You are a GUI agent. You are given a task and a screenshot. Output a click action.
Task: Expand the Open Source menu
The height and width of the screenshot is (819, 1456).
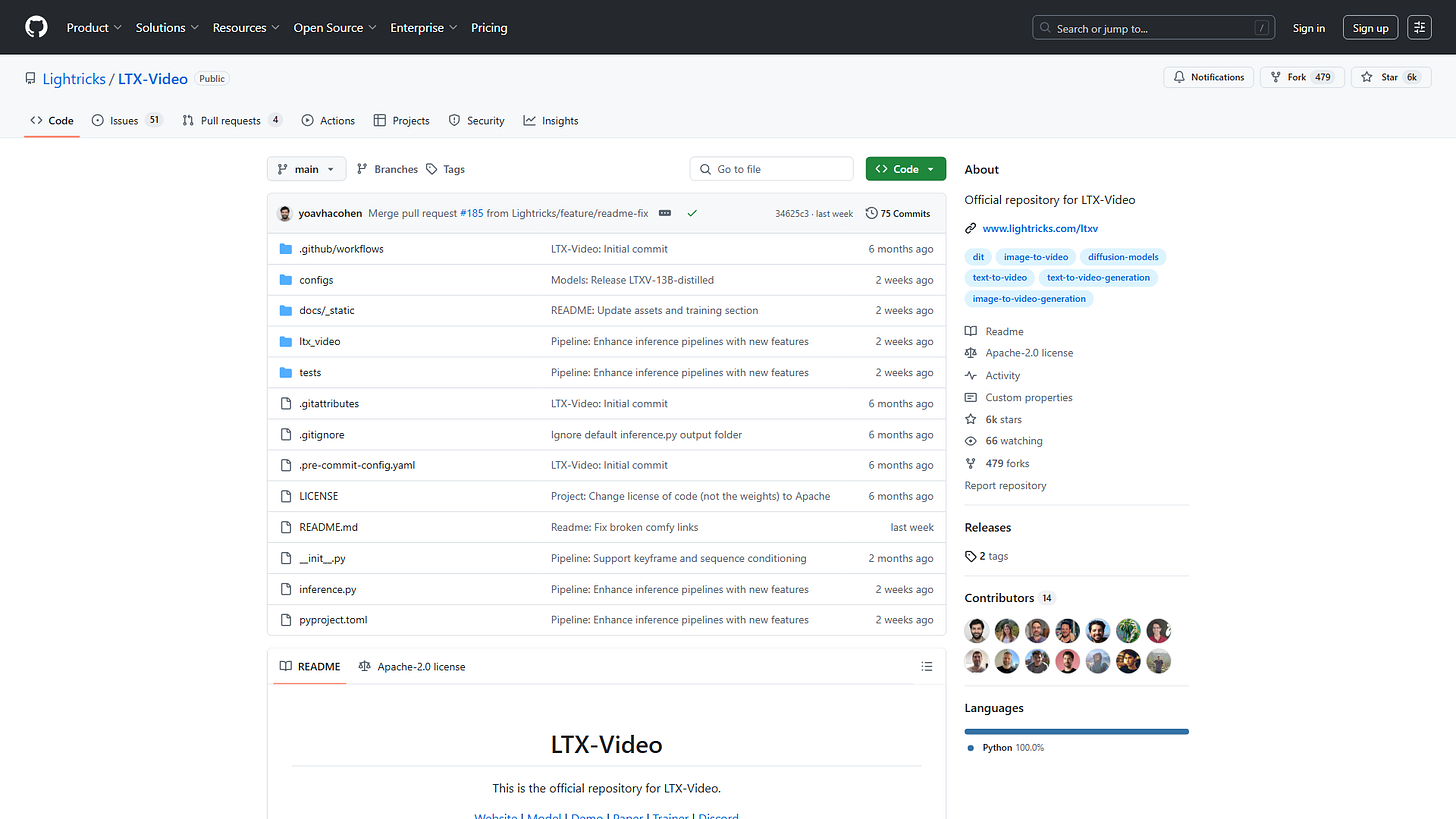point(335,28)
